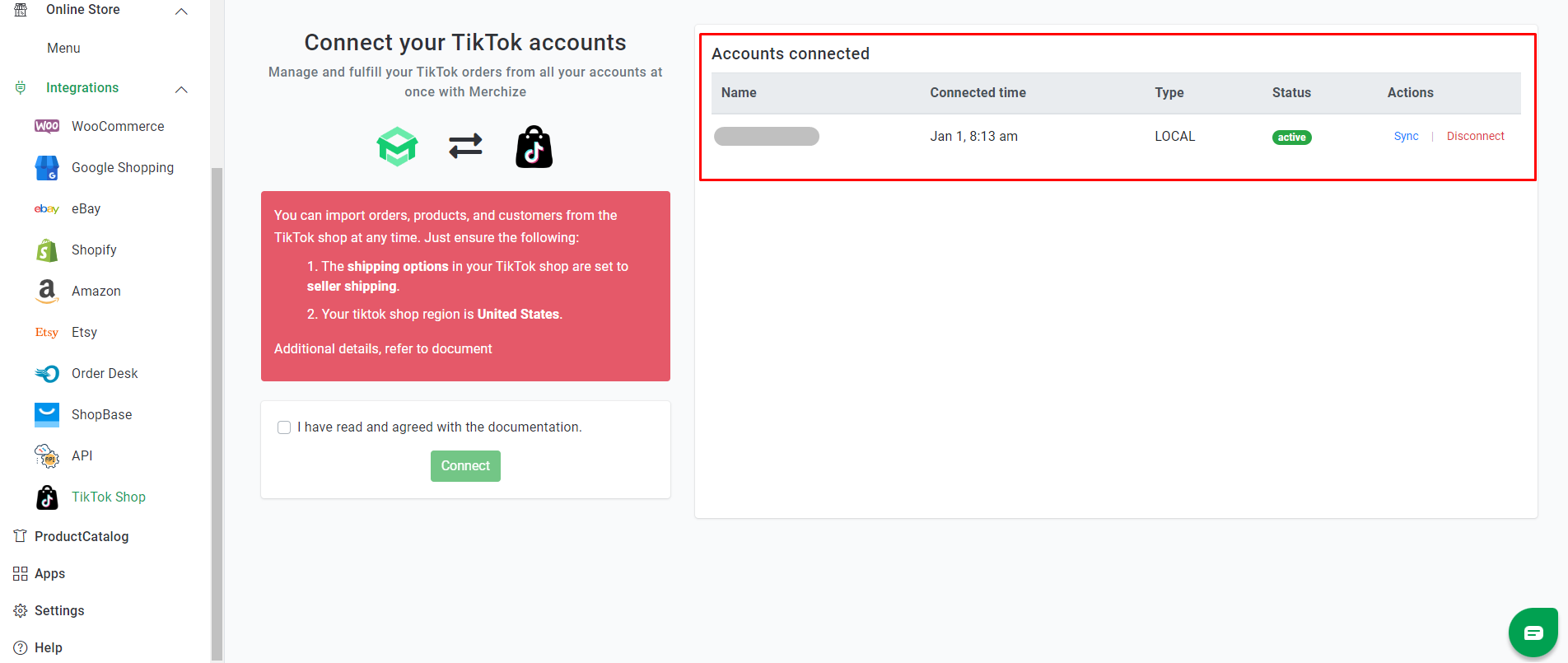The height and width of the screenshot is (663, 1568).
Task: Select the eBay logo icon
Action: [x=47, y=208]
